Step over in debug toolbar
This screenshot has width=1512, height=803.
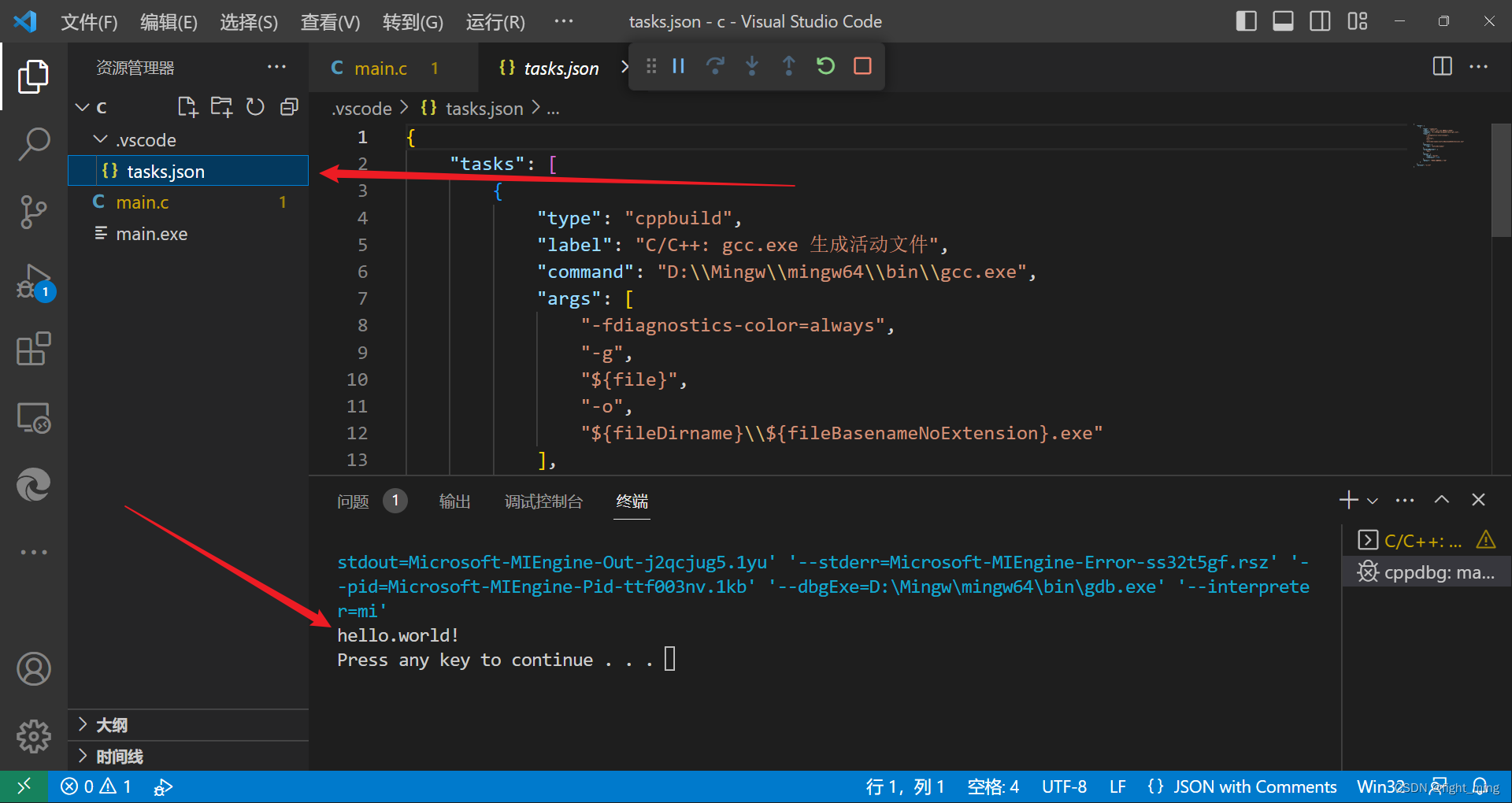coord(715,66)
